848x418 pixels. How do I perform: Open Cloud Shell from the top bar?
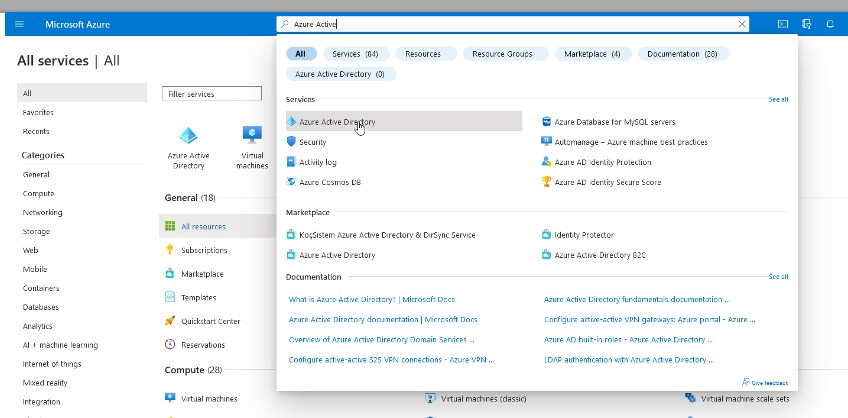click(783, 24)
